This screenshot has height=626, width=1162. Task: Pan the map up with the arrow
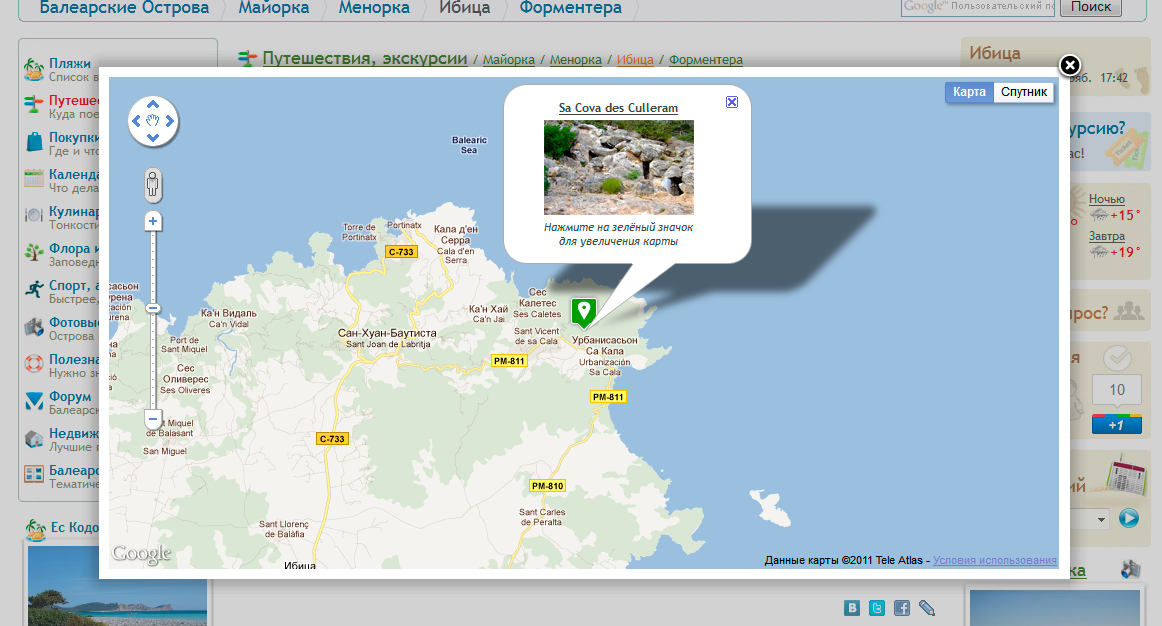[x=153, y=104]
